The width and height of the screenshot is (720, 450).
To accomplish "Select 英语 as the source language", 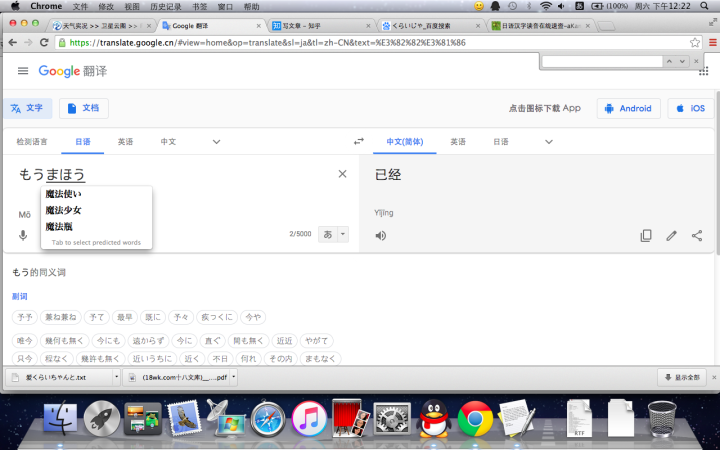I will point(125,141).
